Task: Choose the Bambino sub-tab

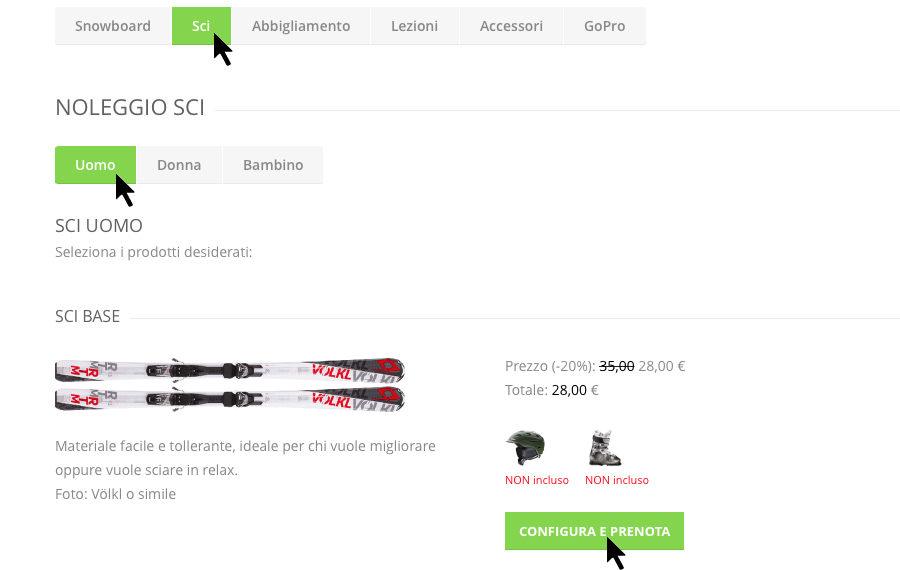Action: point(273,165)
